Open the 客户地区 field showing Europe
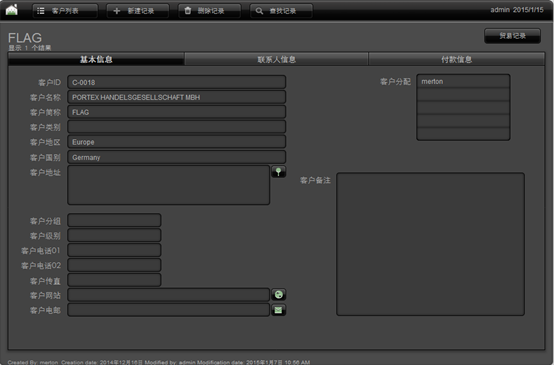Screen dimensions: 554x365 click(177, 142)
